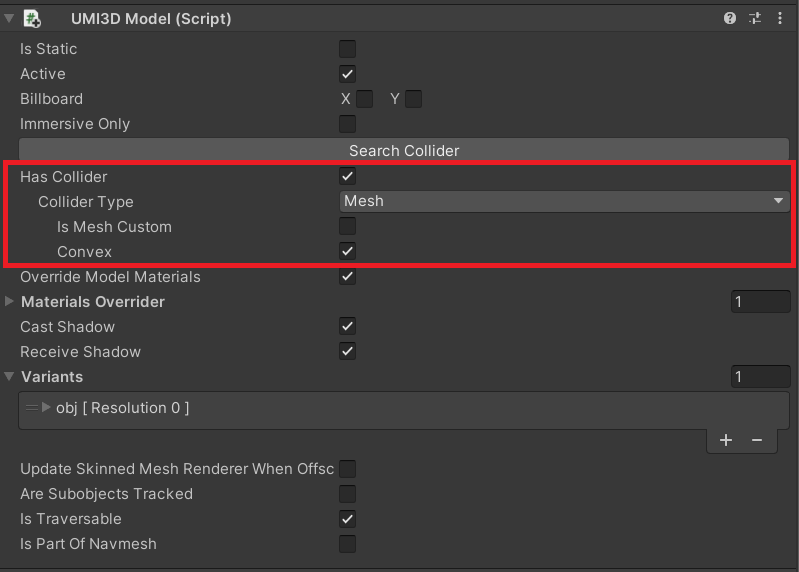This screenshot has width=799, height=572.
Task: Enable the Is Static checkbox
Action: [x=348, y=49]
